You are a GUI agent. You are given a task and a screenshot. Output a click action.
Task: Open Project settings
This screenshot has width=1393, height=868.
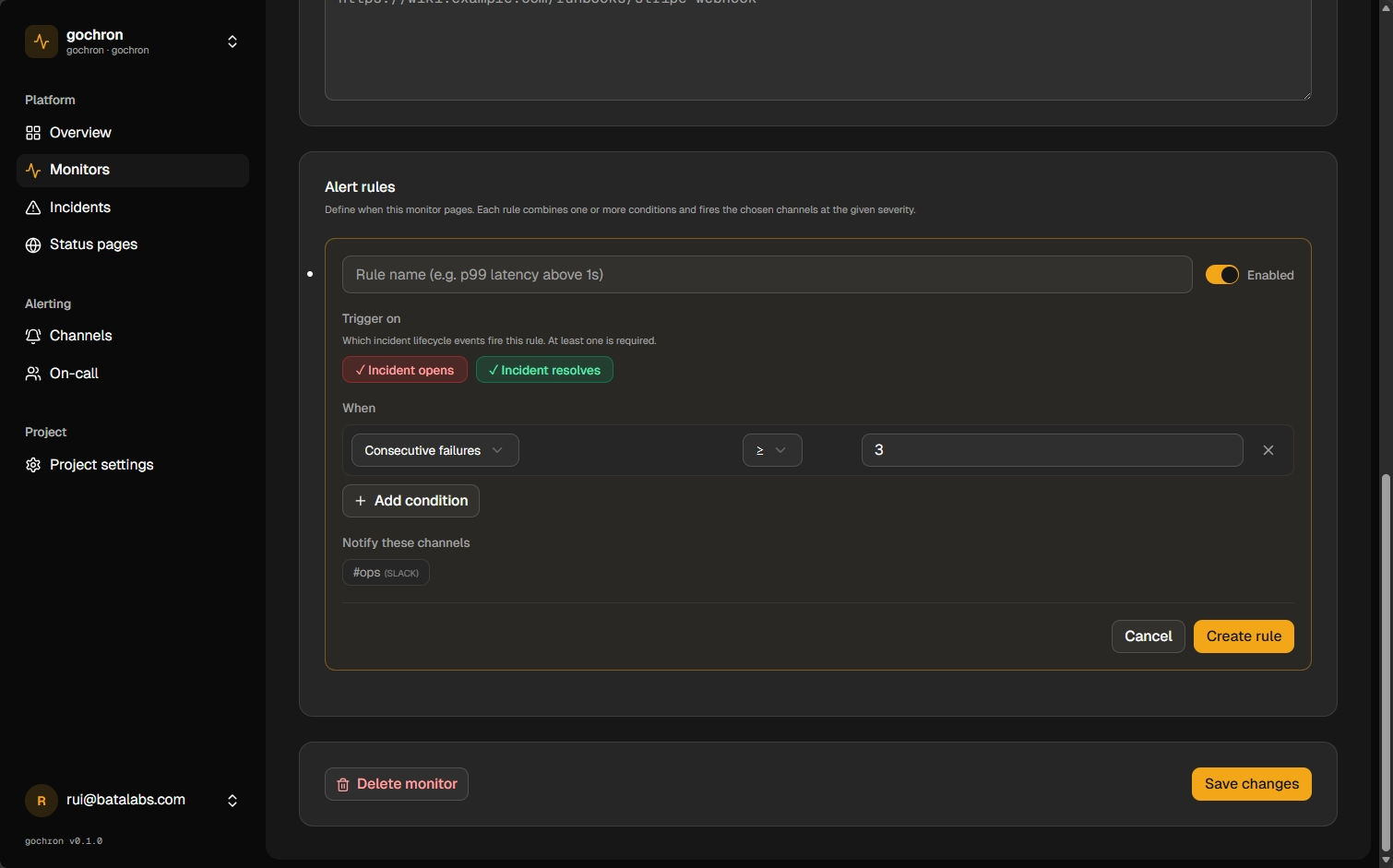coord(133,465)
